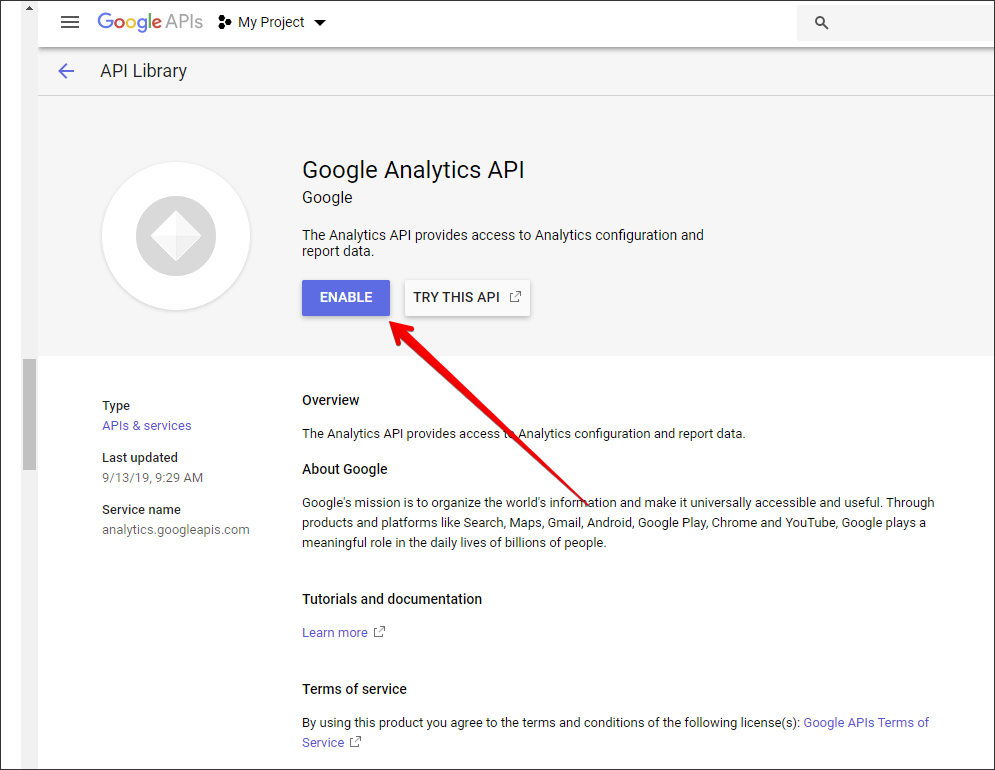Click the Type label in sidebar
Image resolution: width=995 pixels, height=770 pixels.
pyautogui.click(x=115, y=406)
